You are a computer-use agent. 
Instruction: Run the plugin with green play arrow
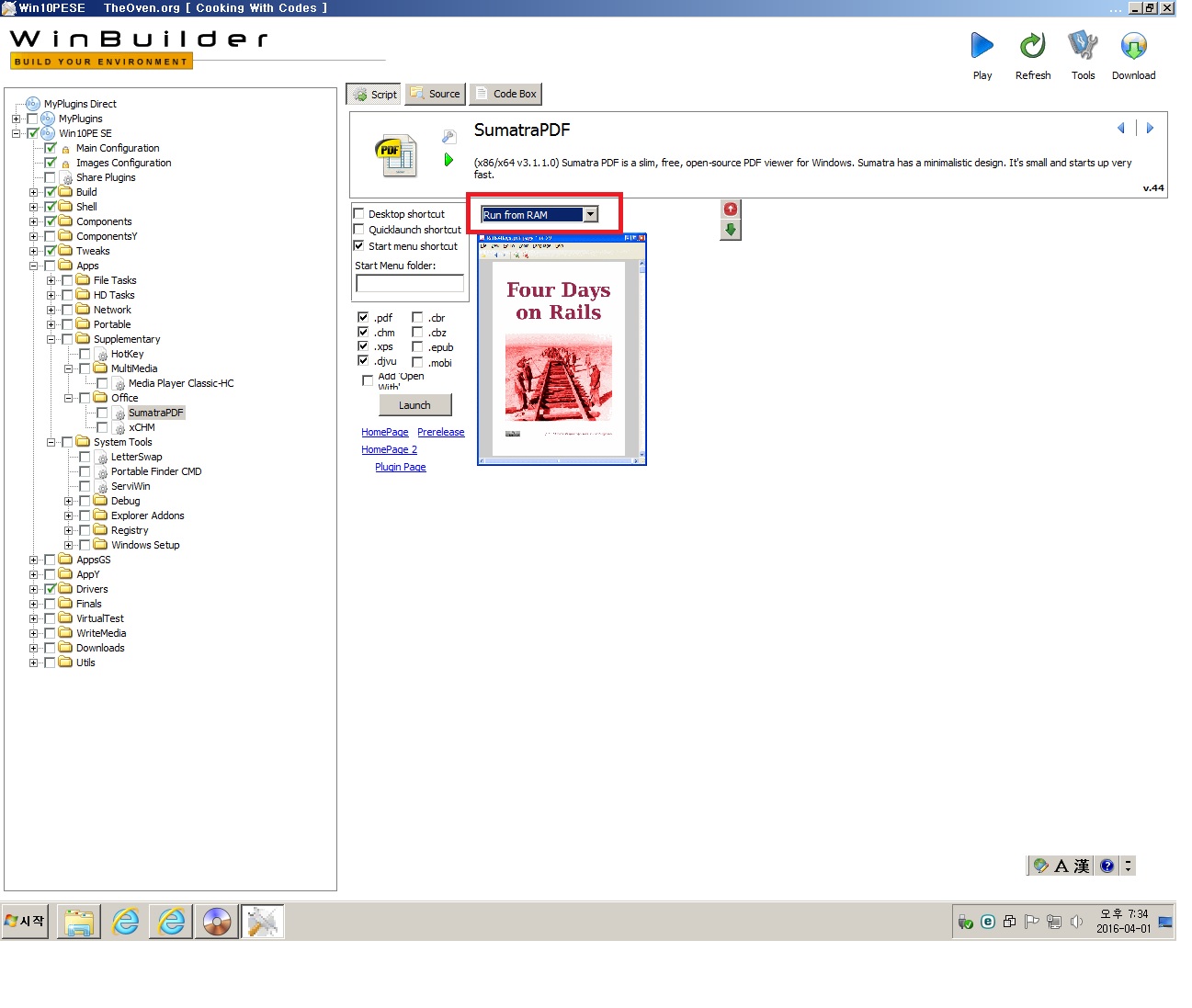(x=448, y=160)
